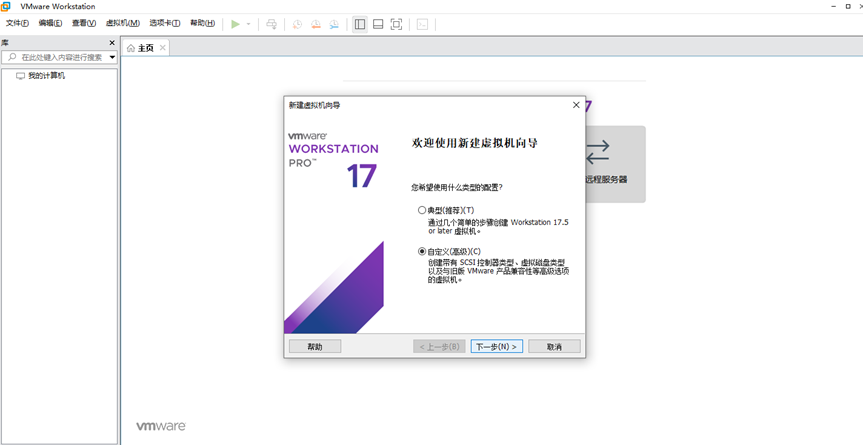Select the 自定义(高级)(C) radio option
Screen dimensions: 863x445
422,251
